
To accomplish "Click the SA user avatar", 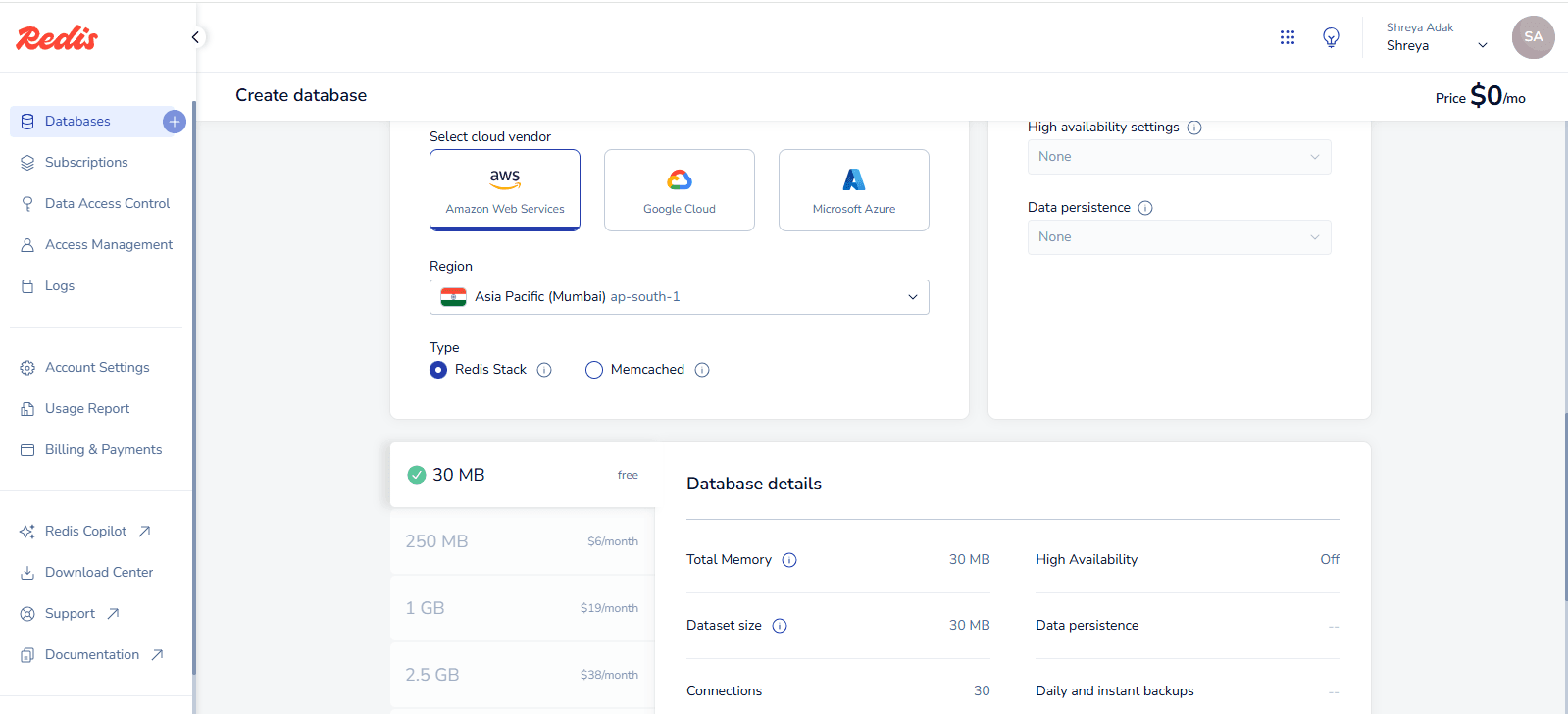I will tap(1534, 37).
